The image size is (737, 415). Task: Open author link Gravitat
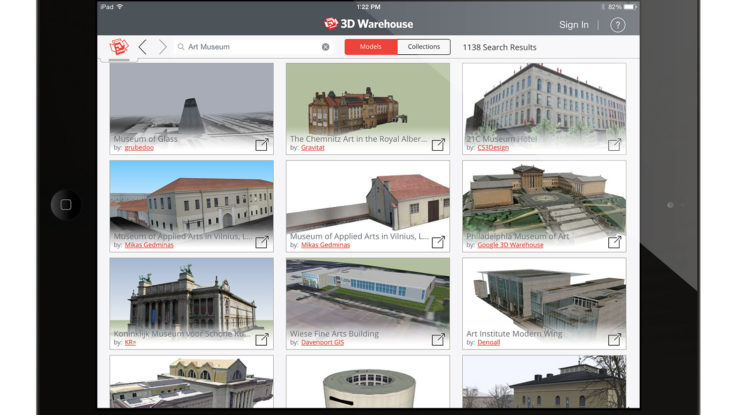pyautogui.click(x=313, y=148)
